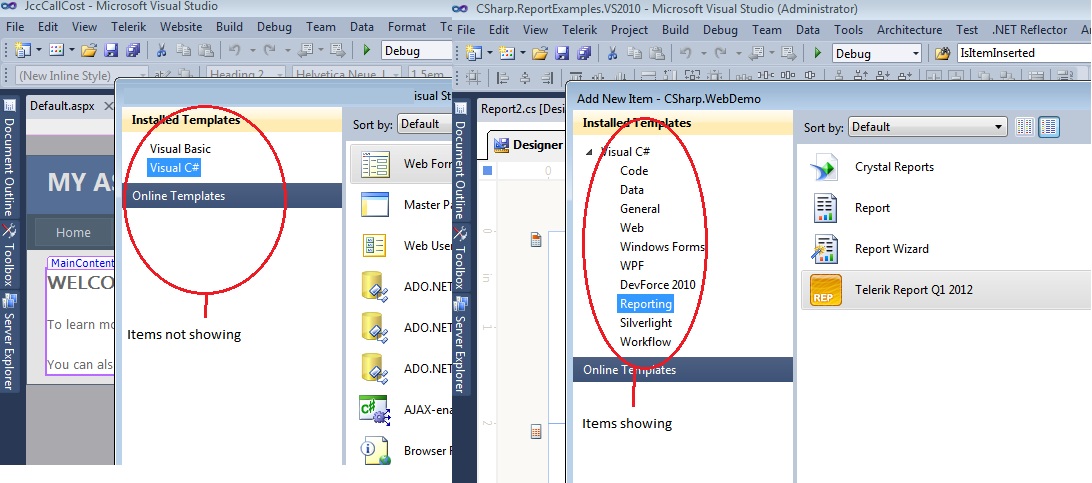The image size is (1092, 483).
Task: Open Add Item dropdown arrow in JccCallCost toolbar
Action: coord(72,51)
